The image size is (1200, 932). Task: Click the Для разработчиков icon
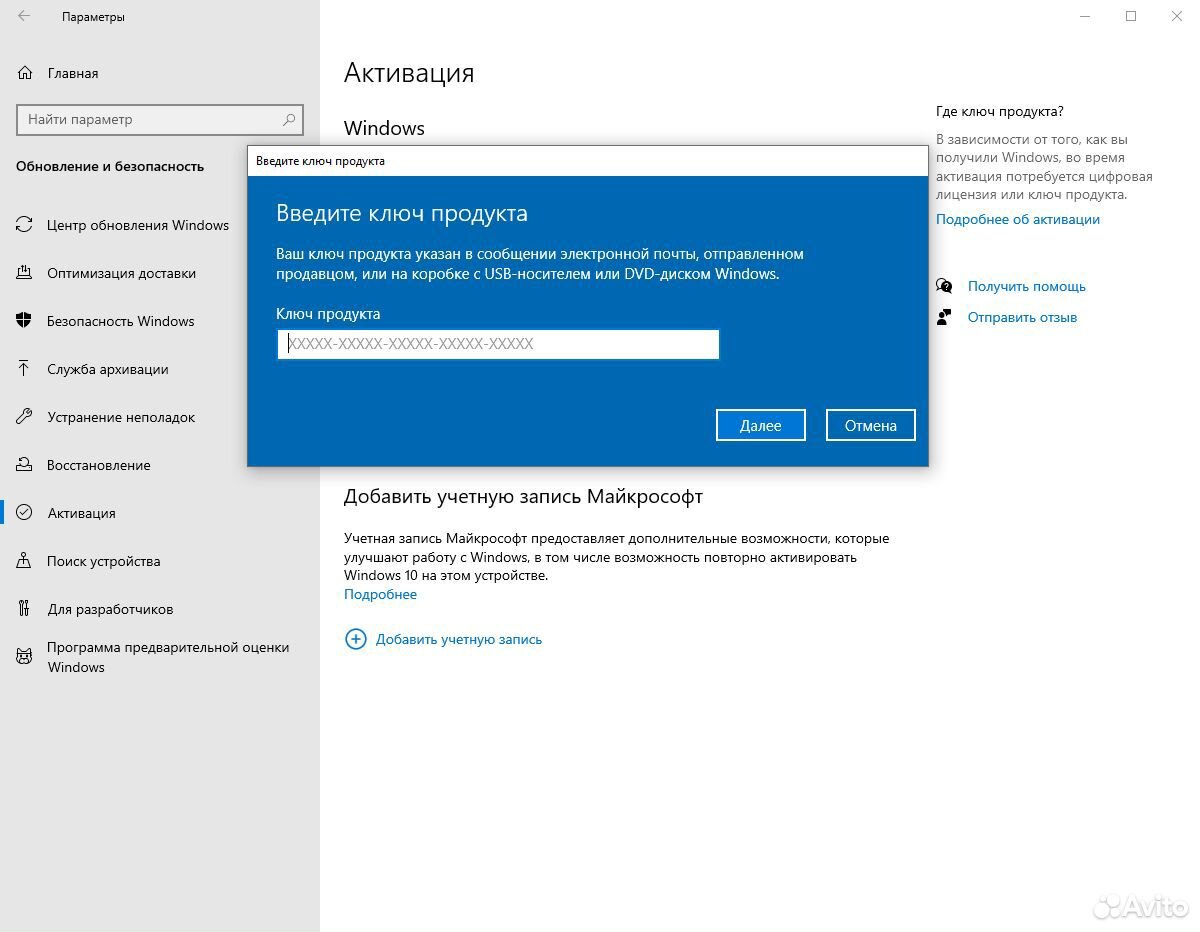point(24,609)
